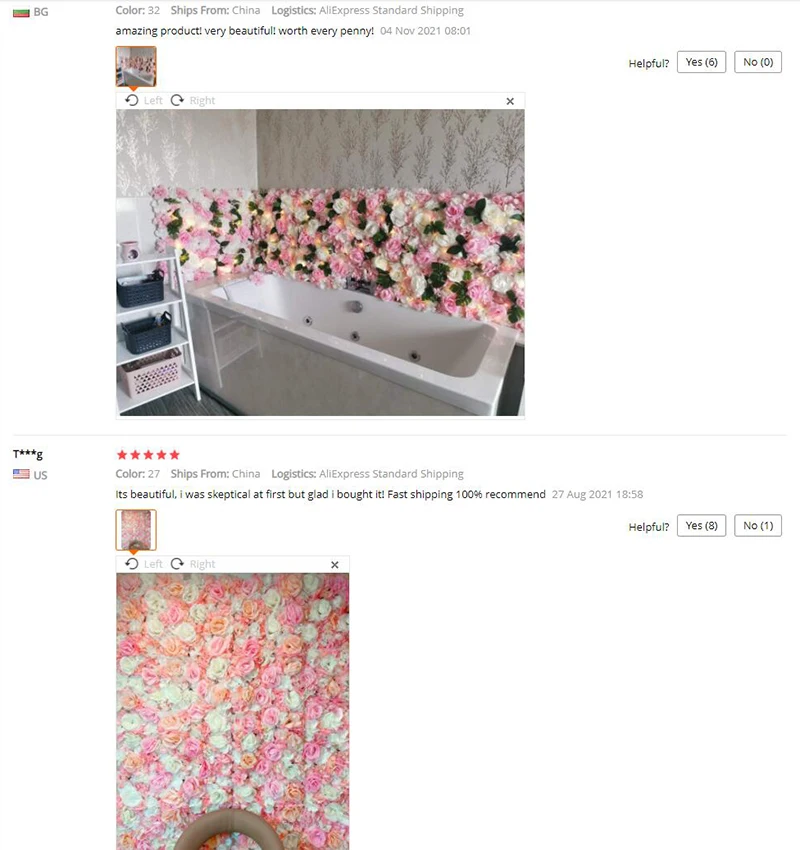Click reviewer name T***g

pos(28,454)
